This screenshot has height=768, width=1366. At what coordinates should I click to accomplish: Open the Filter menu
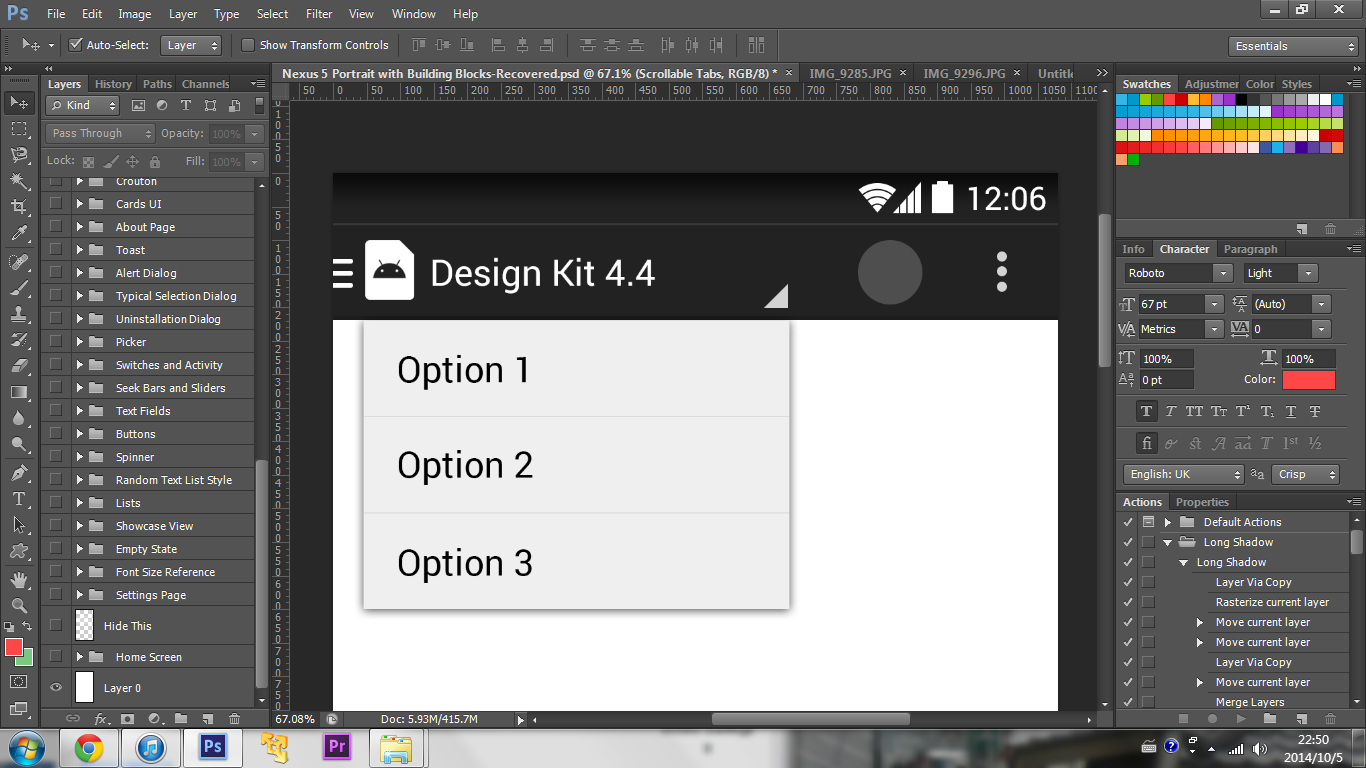[319, 14]
